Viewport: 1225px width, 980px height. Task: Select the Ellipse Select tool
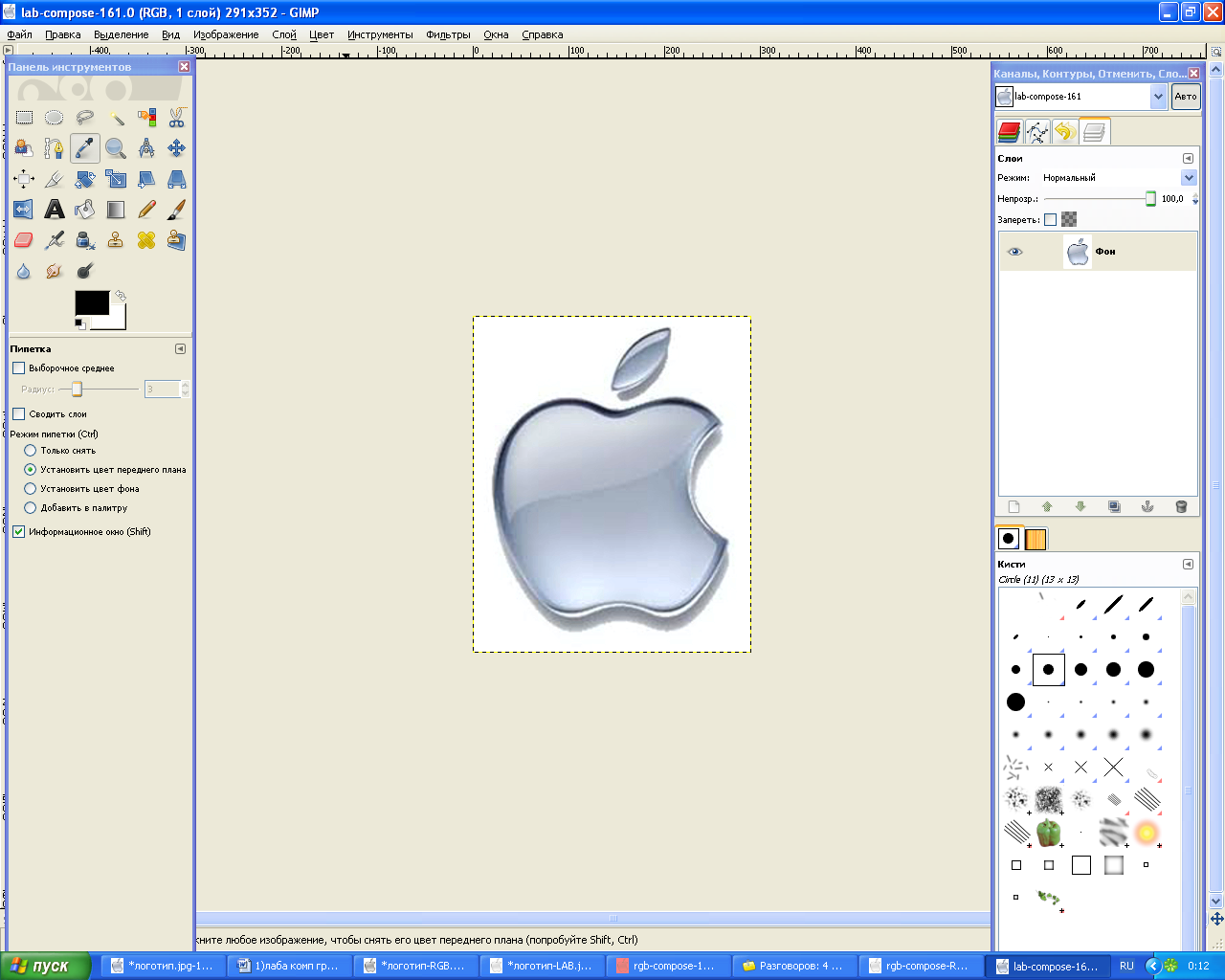click(55, 118)
